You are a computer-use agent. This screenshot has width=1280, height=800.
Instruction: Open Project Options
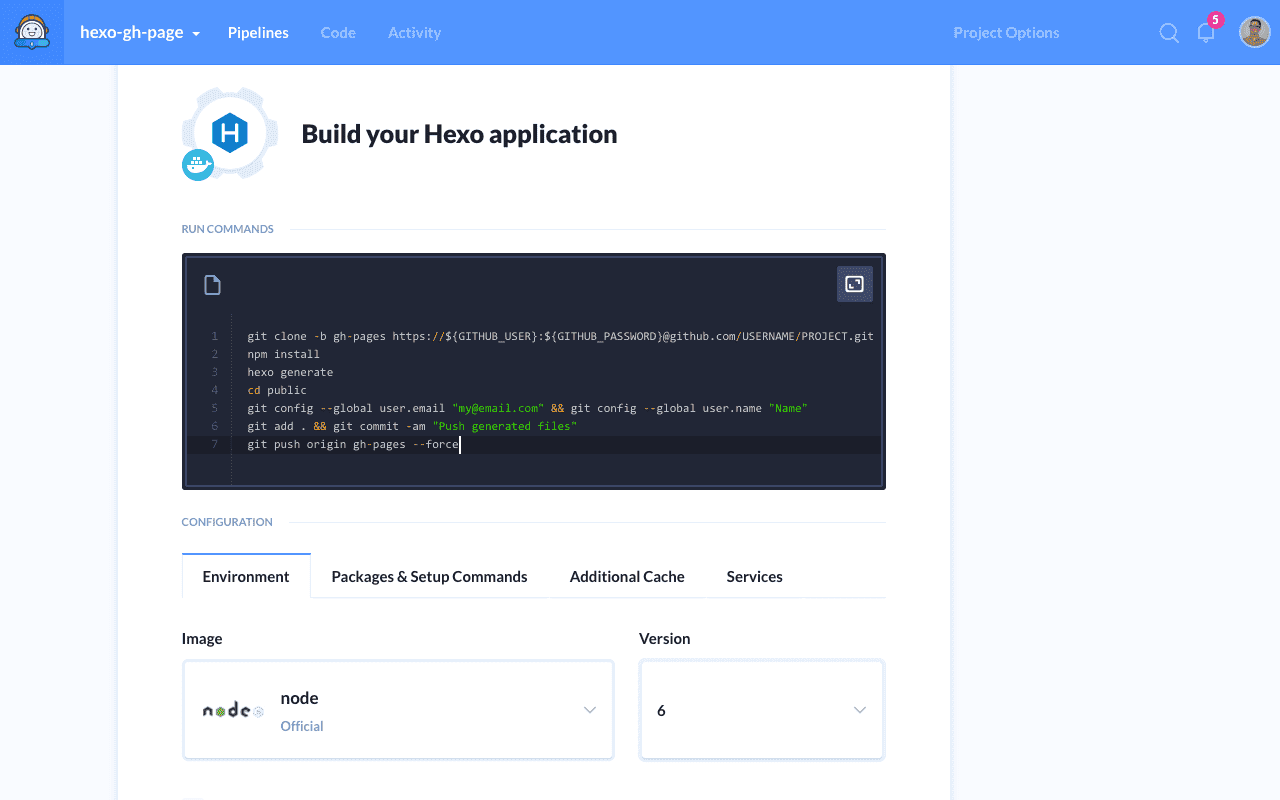1006,32
